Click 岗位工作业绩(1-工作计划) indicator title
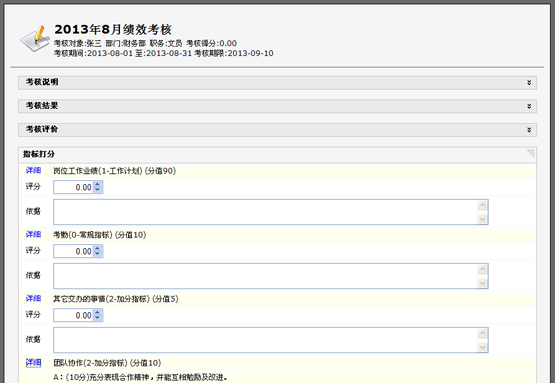The width and height of the screenshot is (555, 383). (x=114, y=171)
